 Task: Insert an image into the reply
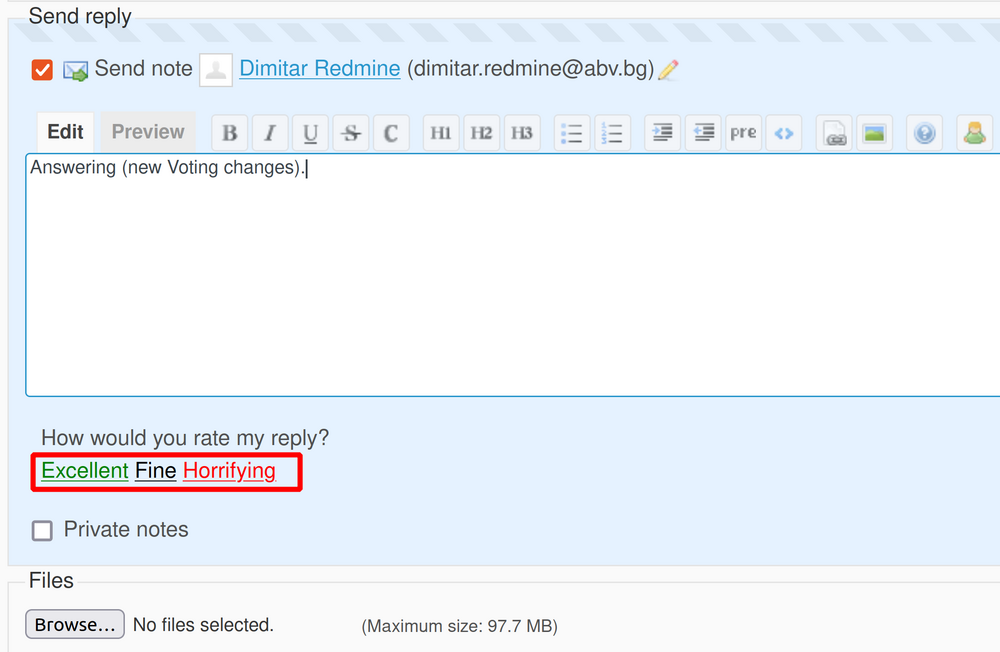click(x=874, y=133)
